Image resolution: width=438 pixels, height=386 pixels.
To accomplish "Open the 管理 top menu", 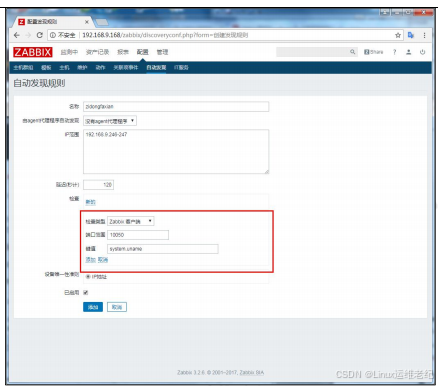I will (162, 52).
